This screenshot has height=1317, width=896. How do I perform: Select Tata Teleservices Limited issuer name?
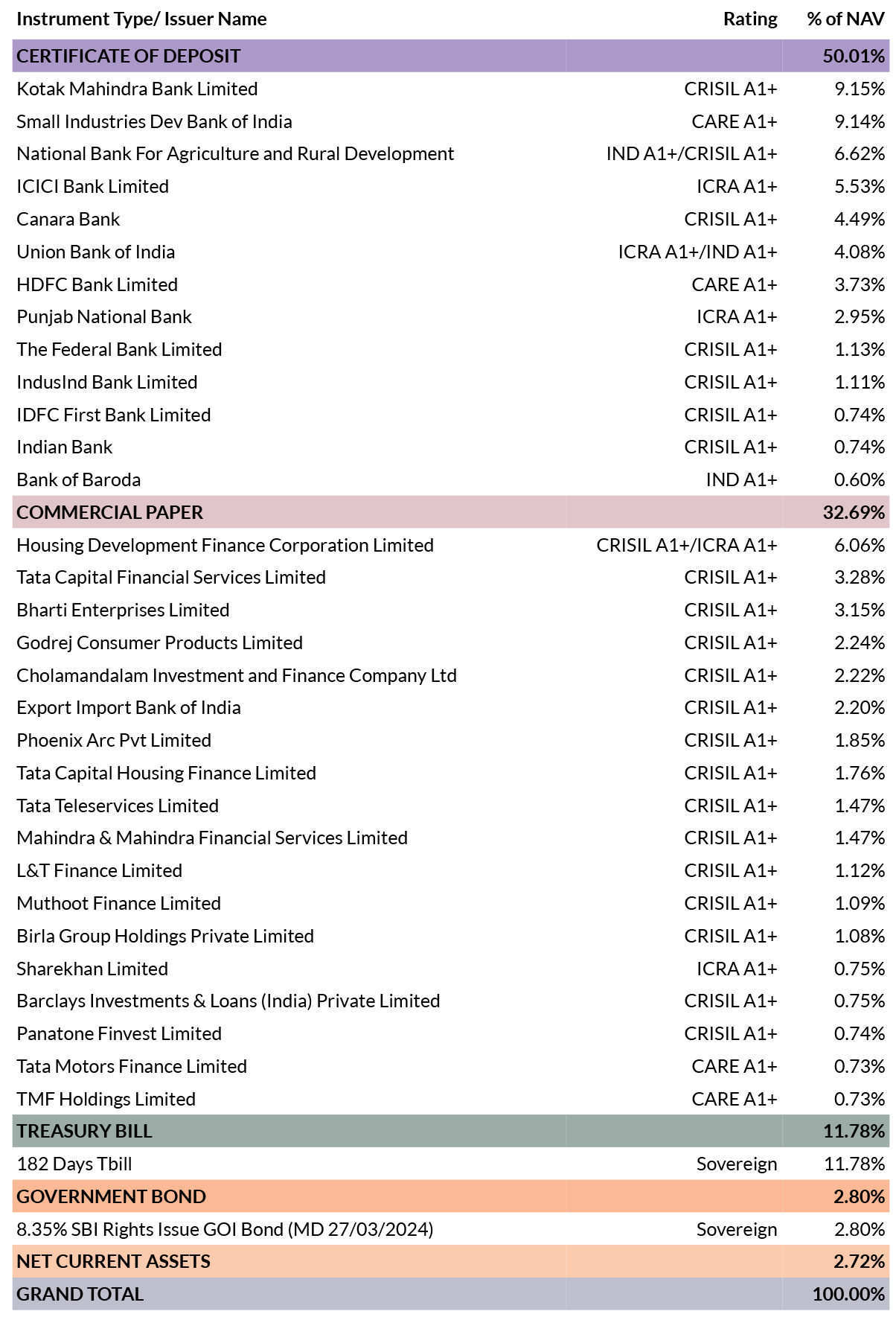coord(118,806)
